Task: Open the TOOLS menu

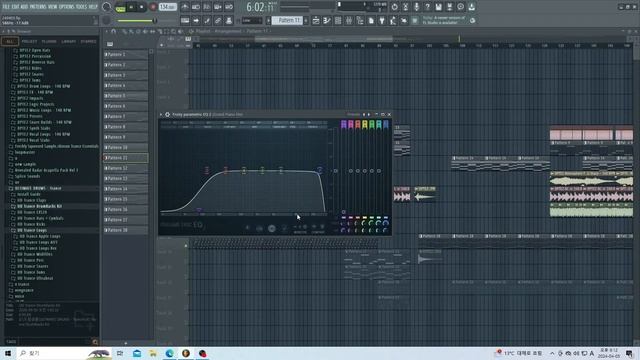Action: 82,7
